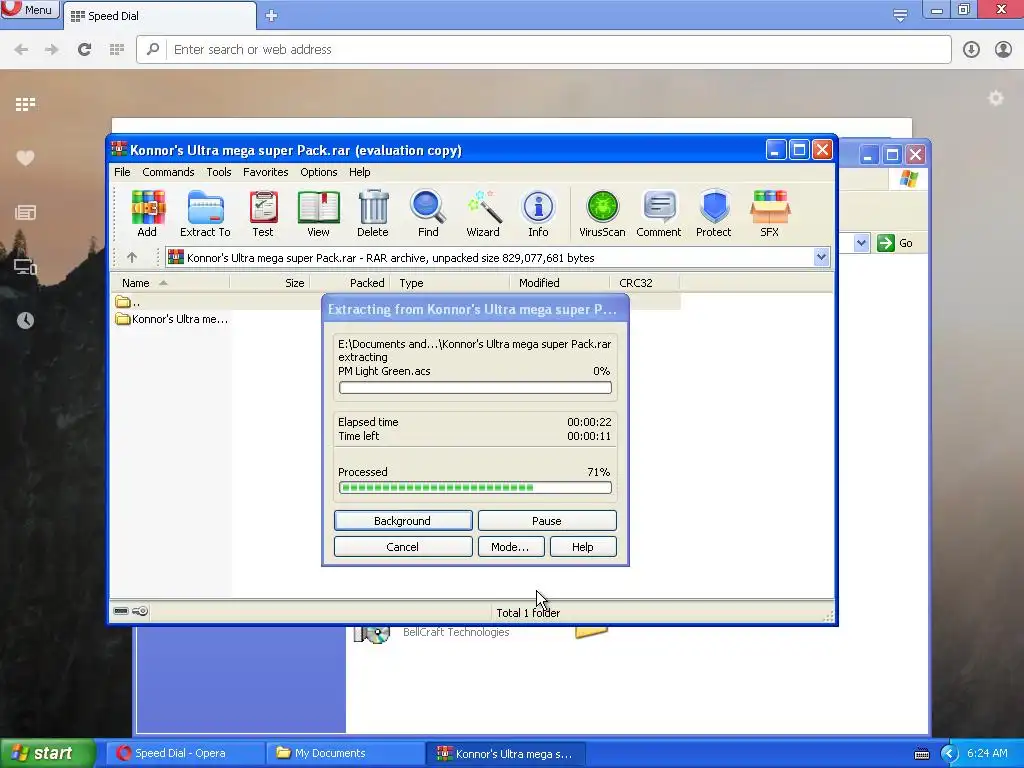Image resolution: width=1024 pixels, height=768 pixels.
Task: Switch to My Documents taskbar button
Action: point(345,753)
